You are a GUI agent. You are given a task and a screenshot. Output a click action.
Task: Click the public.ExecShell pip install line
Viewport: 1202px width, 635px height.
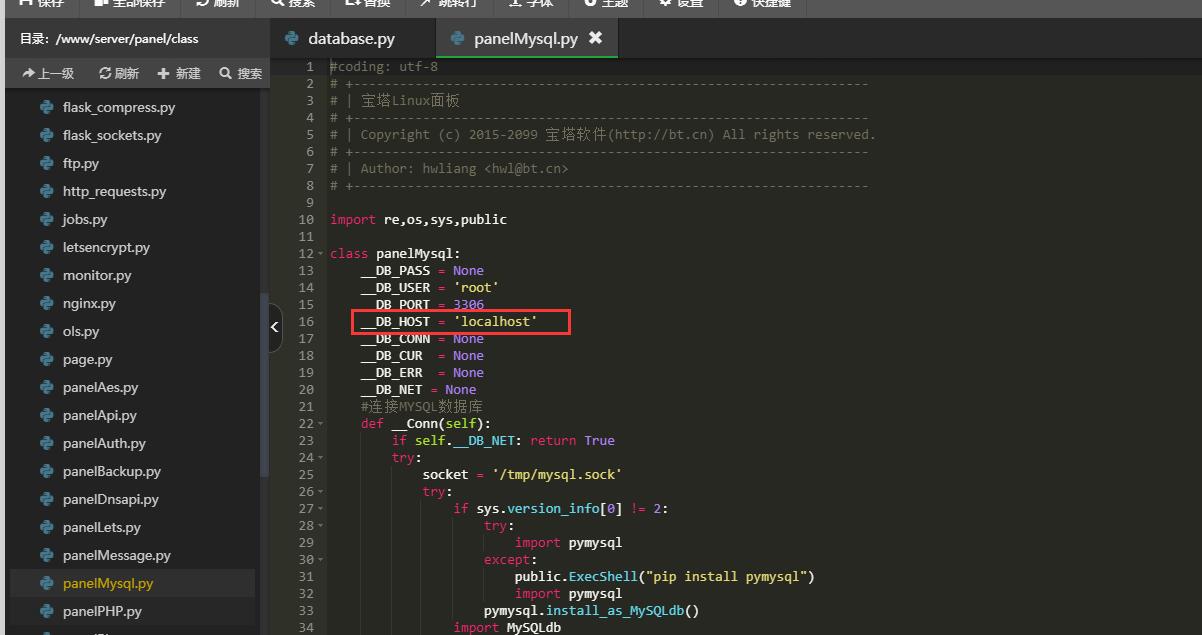coord(665,577)
